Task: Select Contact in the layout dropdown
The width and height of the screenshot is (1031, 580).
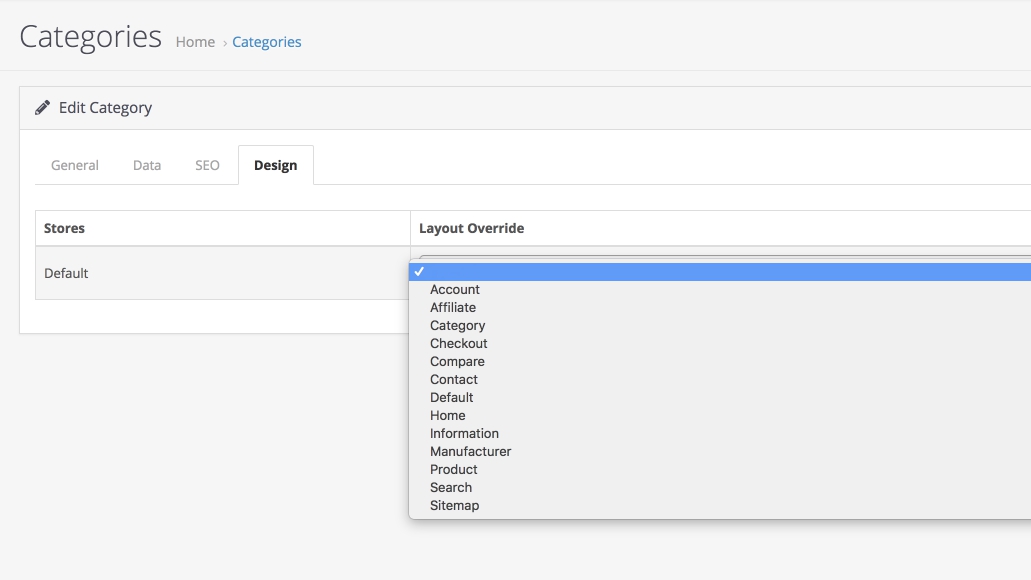Action: (x=454, y=380)
